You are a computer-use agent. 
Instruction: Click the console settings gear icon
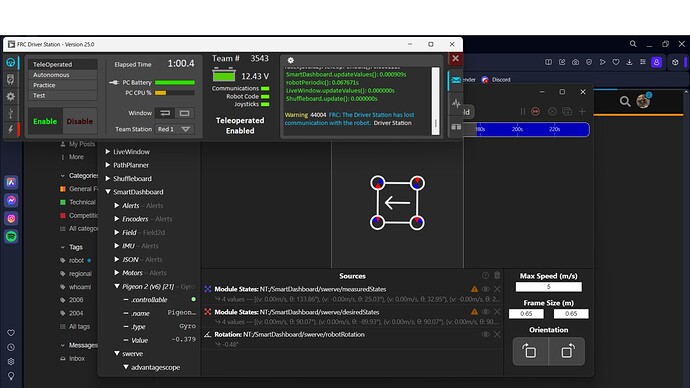(290, 60)
